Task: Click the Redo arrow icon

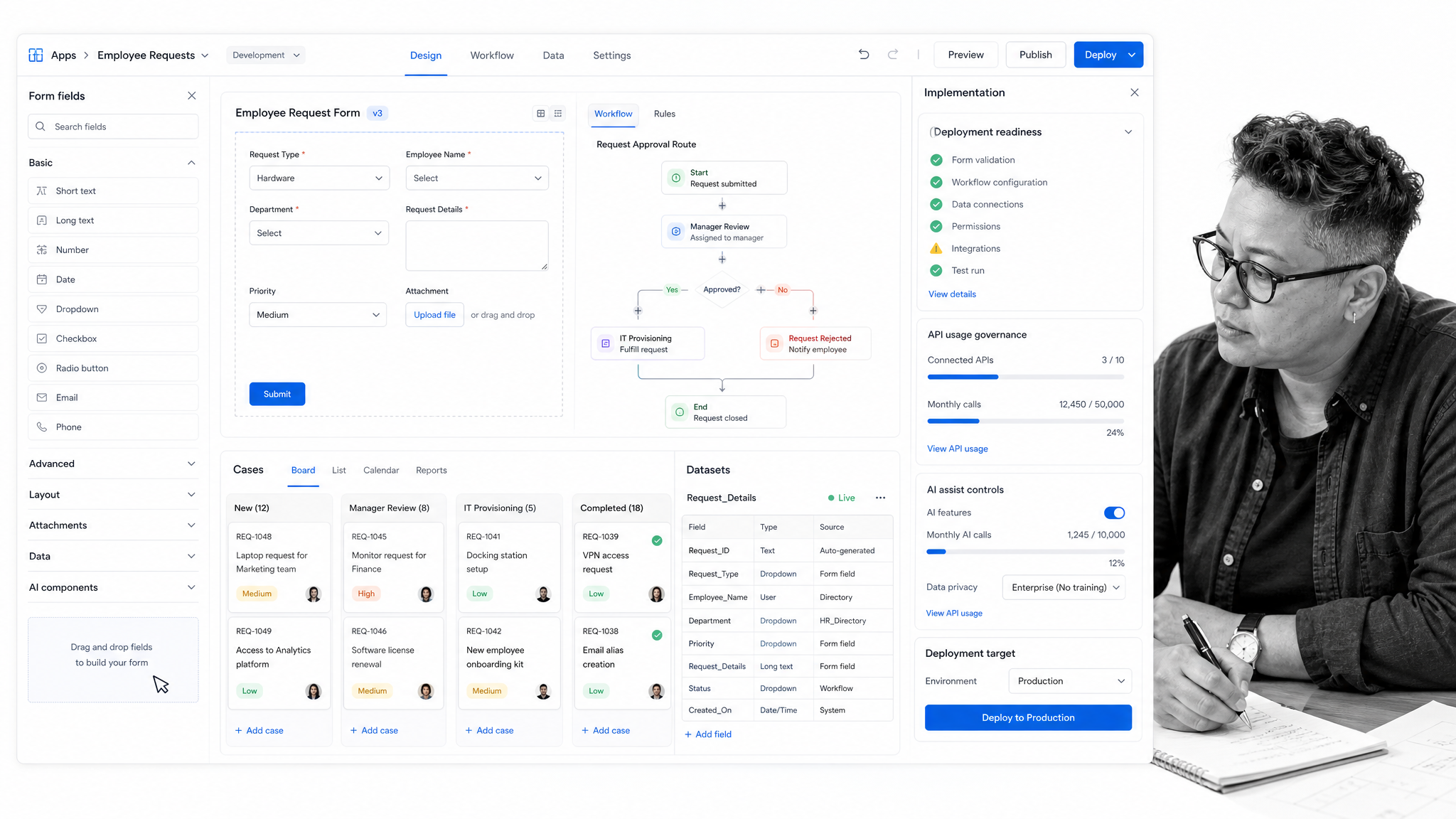Action: (x=893, y=54)
